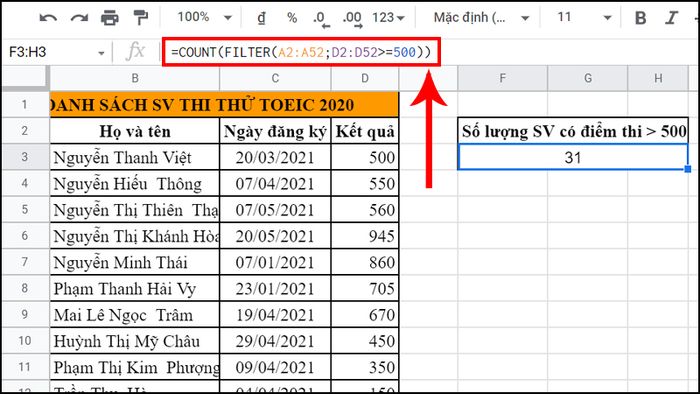Click the Print icon
The image size is (700, 394).
coord(110,18)
